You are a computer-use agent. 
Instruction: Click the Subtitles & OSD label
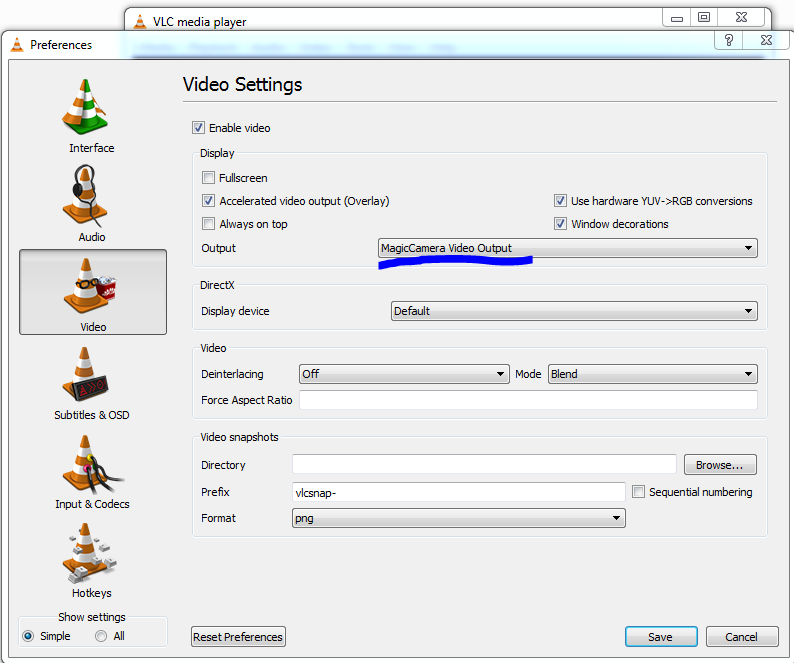(92, 415)
